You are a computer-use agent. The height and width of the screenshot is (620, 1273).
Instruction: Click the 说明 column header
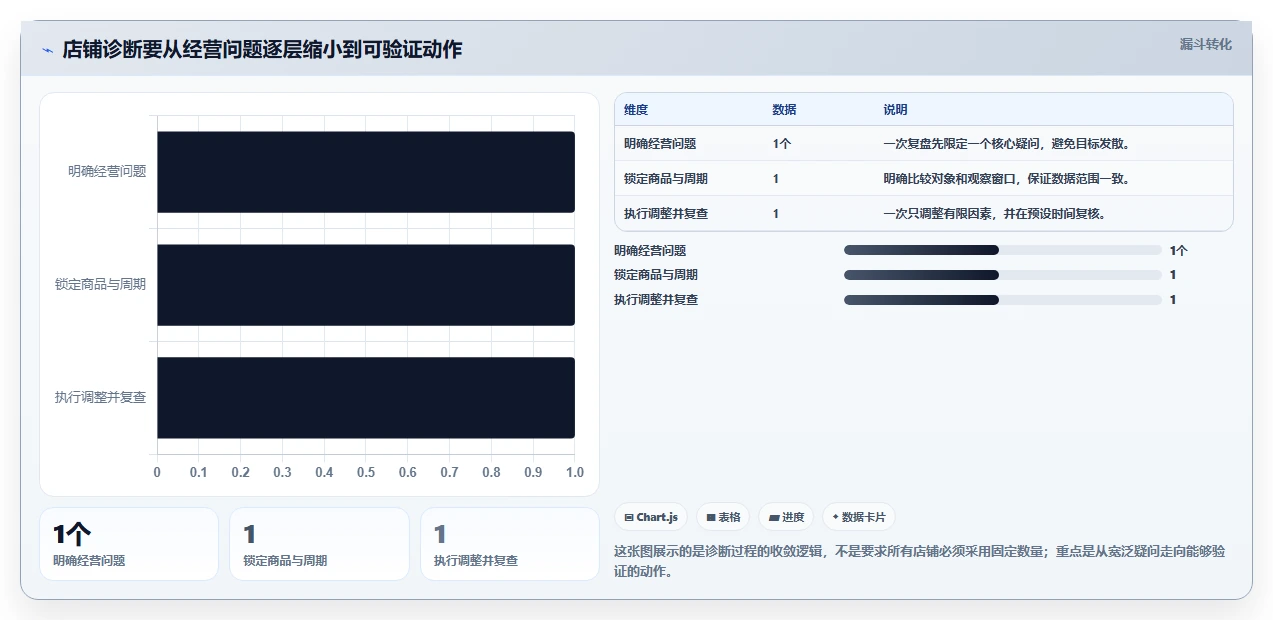(x=896, y=110)
